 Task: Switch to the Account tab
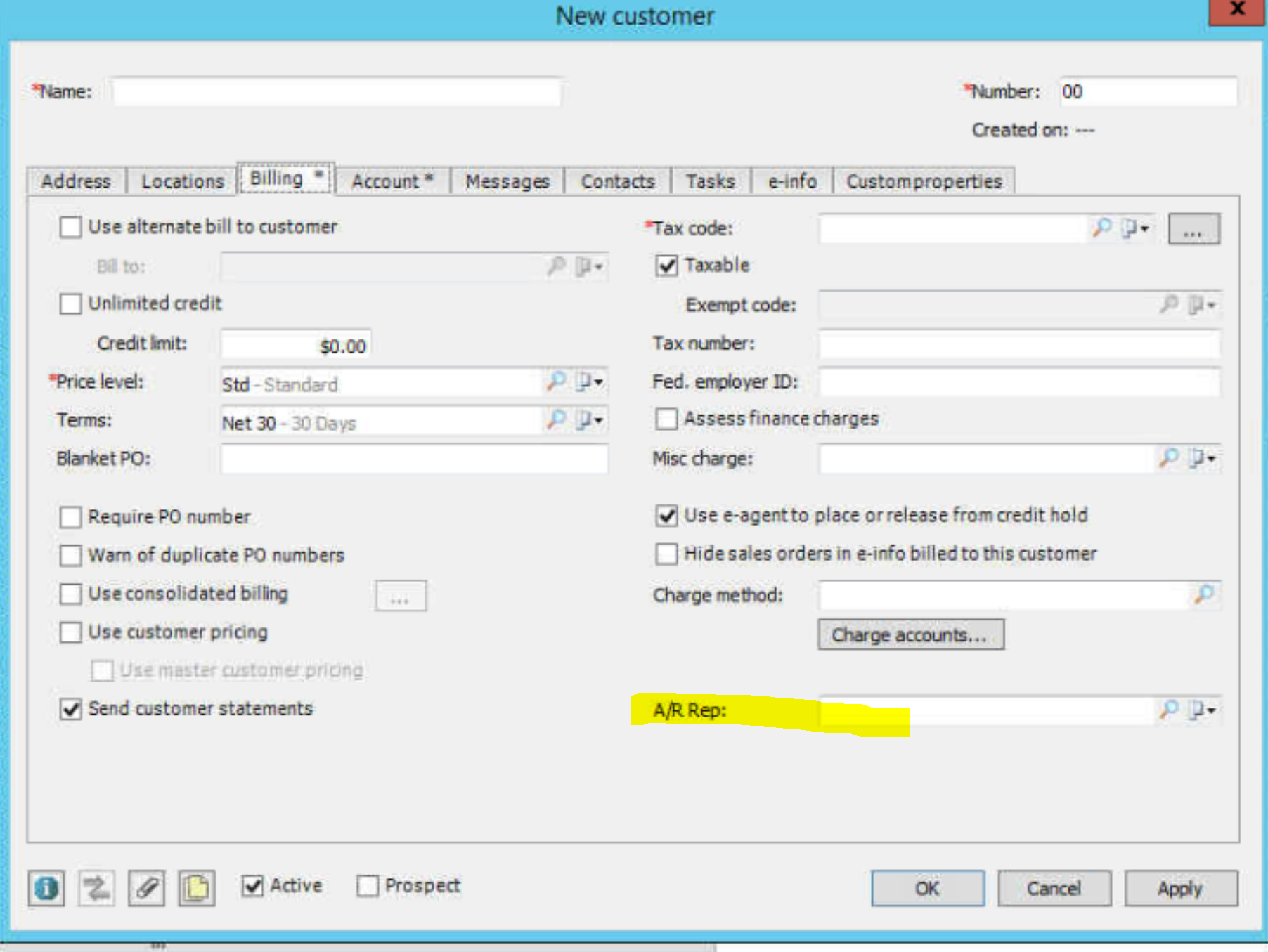tap(392, 181)
